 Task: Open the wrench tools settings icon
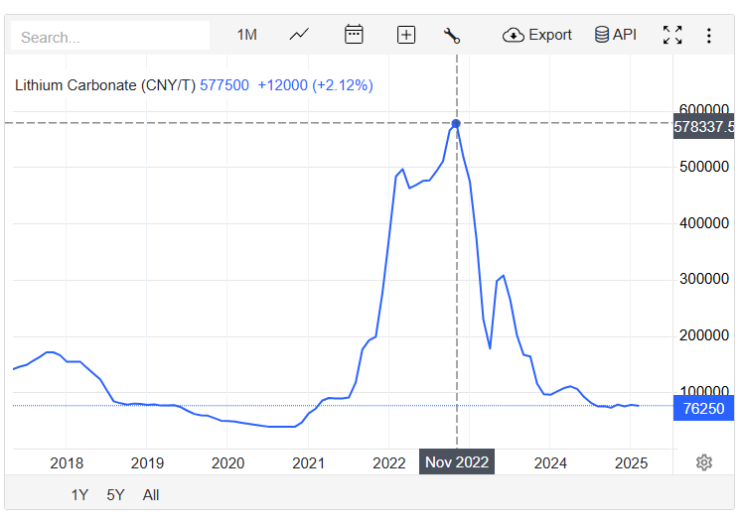pos(452,36)
